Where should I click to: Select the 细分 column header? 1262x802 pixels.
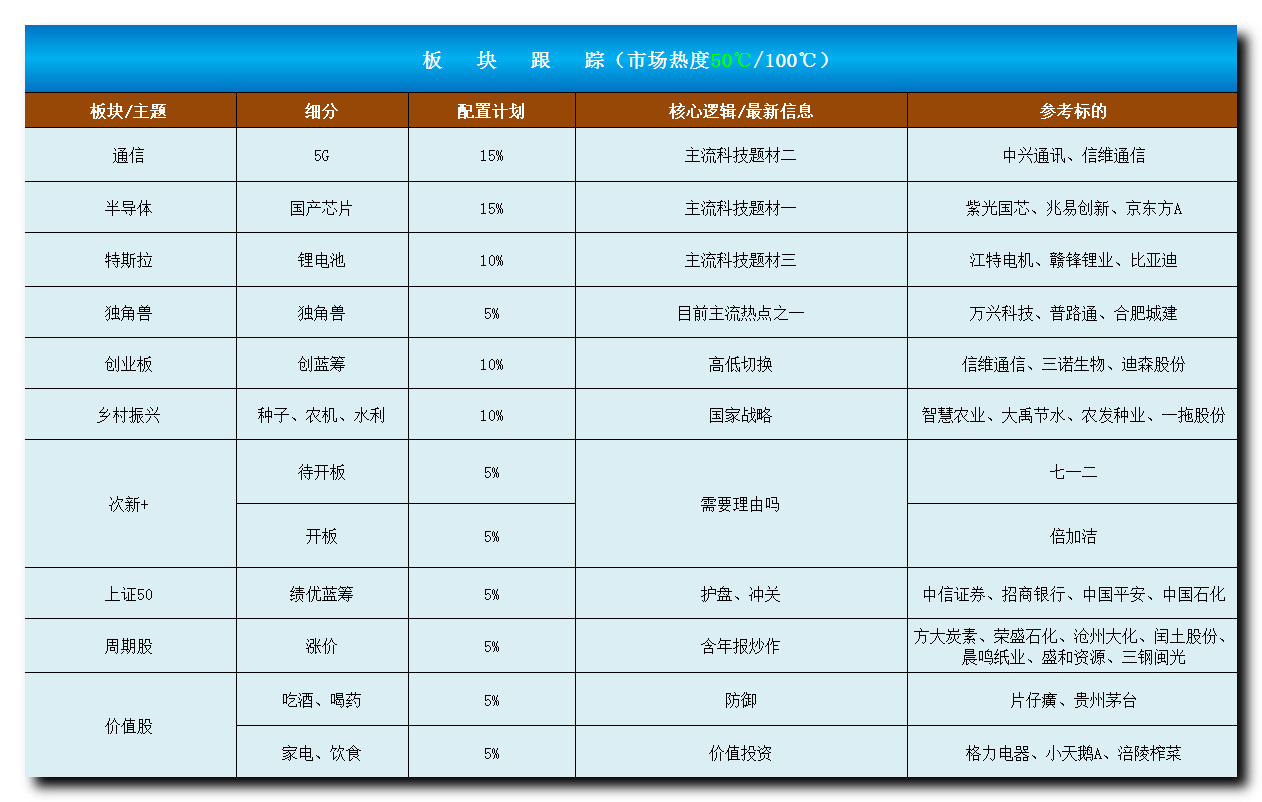(322, 111)
